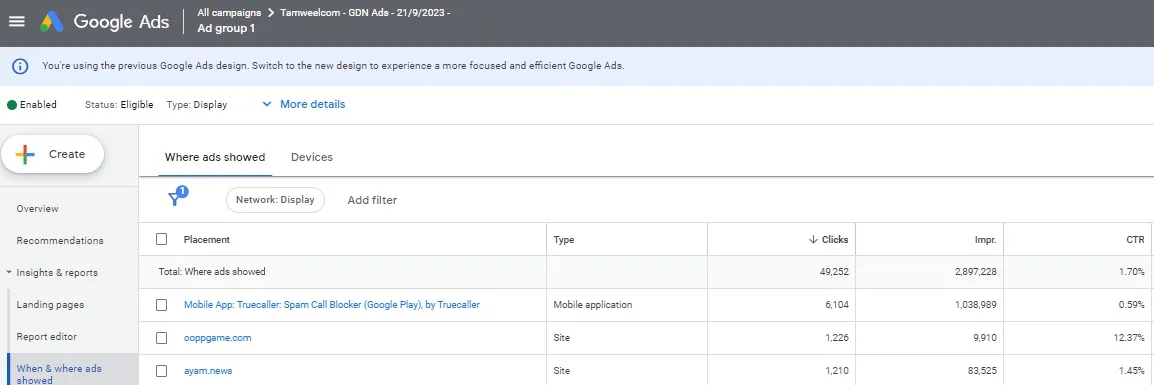This screenshot has height=385, width=1154.
Task: Click the Type column header
Action: (x=564, y=239)
